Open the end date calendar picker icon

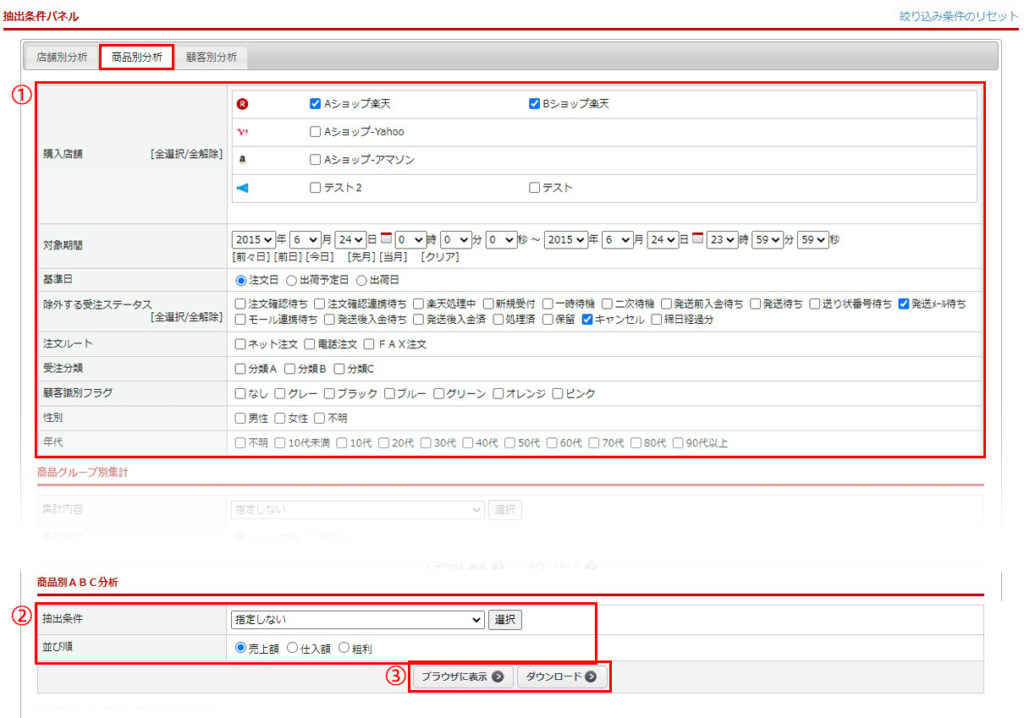point(698,238)
